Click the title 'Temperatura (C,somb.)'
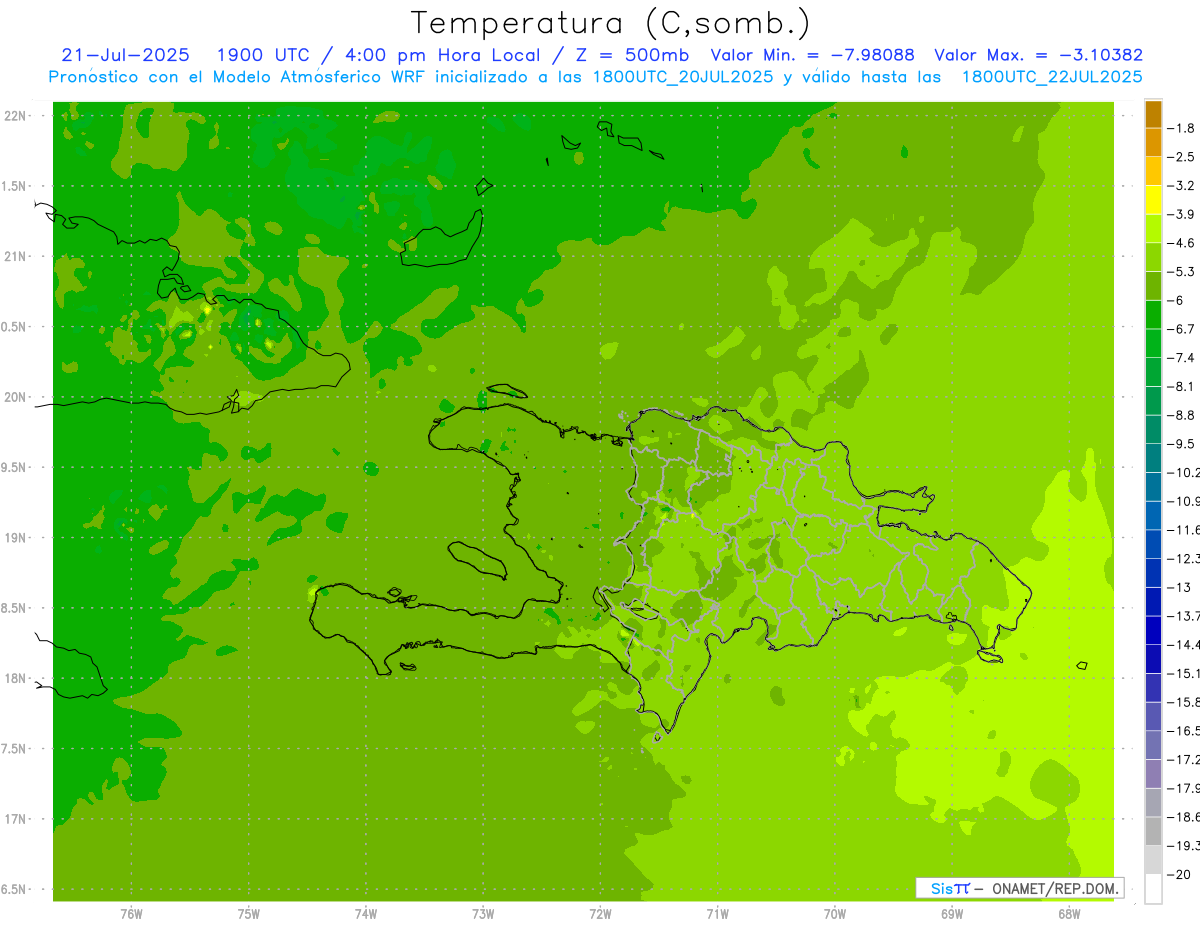This screenshot has height=927, width=1200. (x=611, y=24)
